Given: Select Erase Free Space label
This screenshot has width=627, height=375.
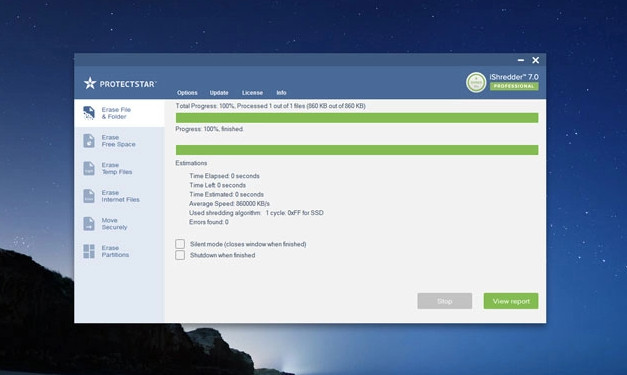Looking at the screenshot, I should [x=118, y=141].
